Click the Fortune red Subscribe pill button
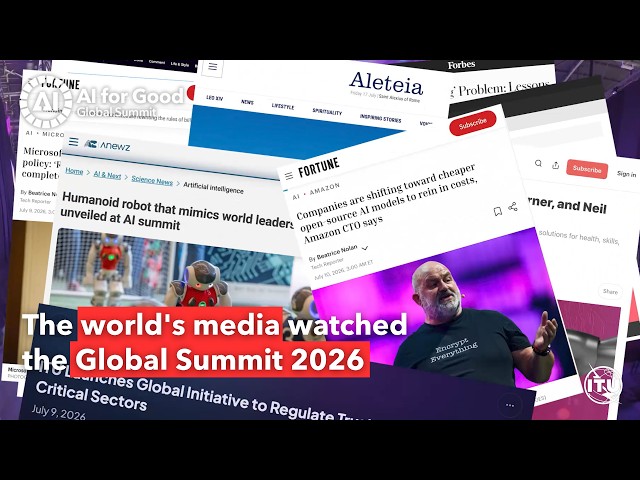The height and width of the screenshot is (480, 640). tap(473, 123)
